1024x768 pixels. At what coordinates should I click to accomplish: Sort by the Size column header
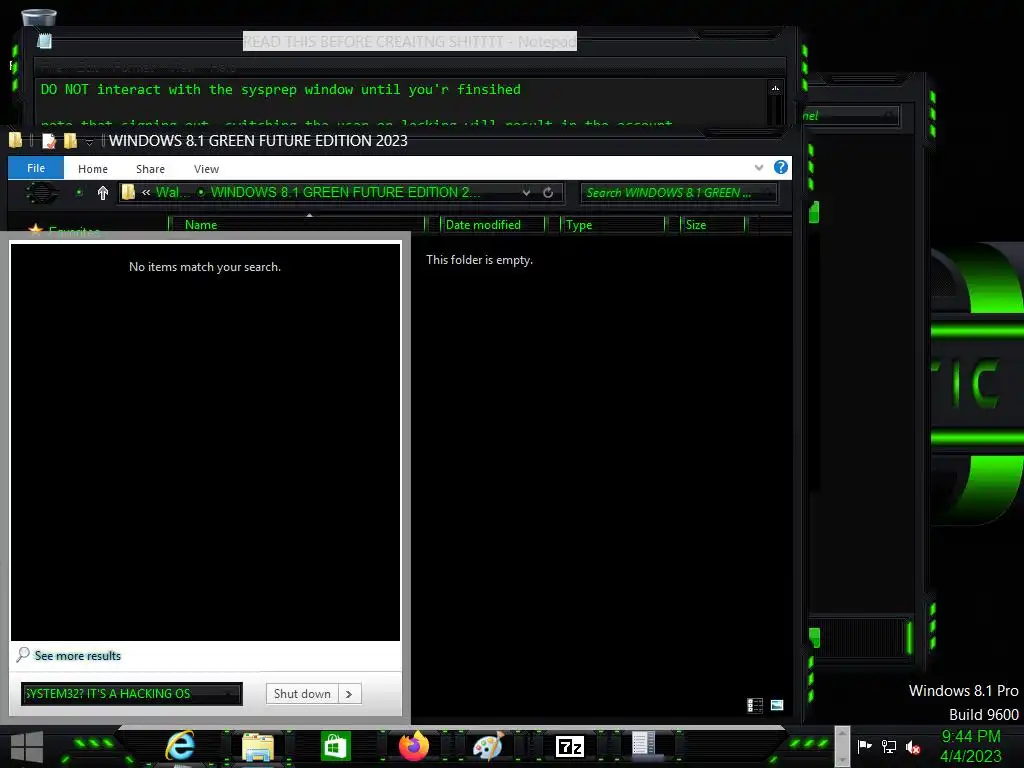point(712,225)
